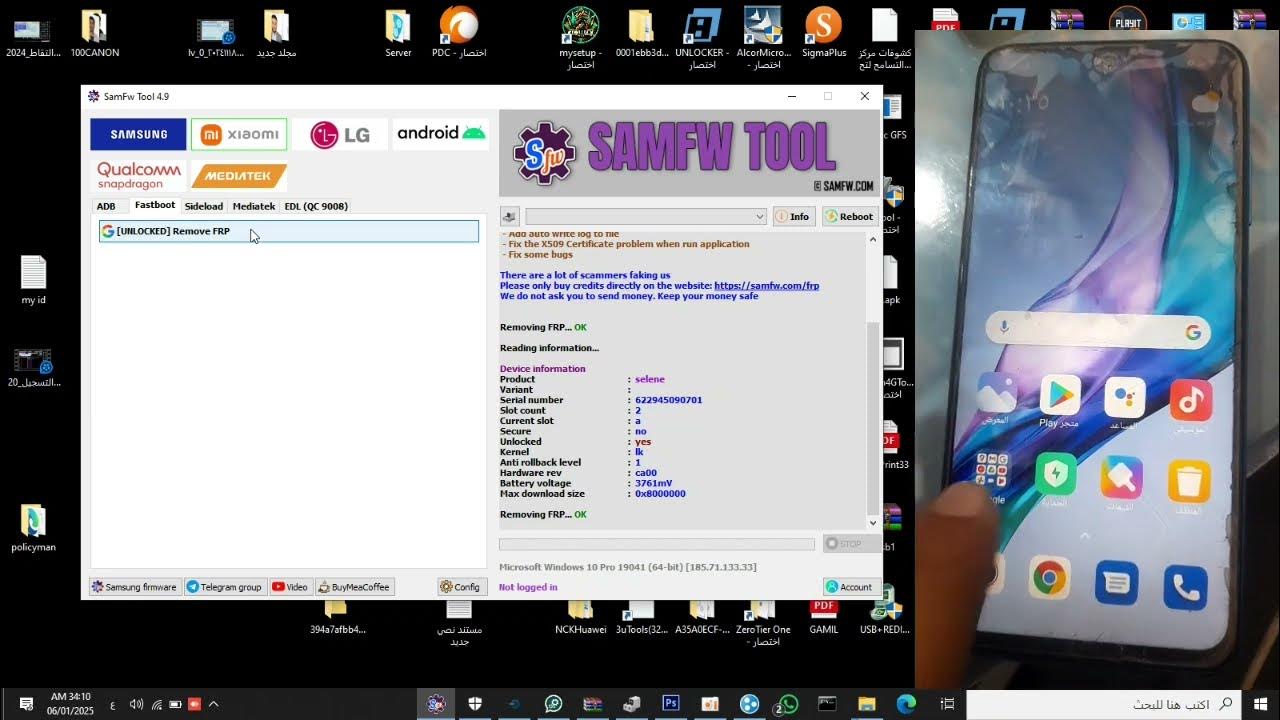Select the Server desktop folder

(398, 34)
